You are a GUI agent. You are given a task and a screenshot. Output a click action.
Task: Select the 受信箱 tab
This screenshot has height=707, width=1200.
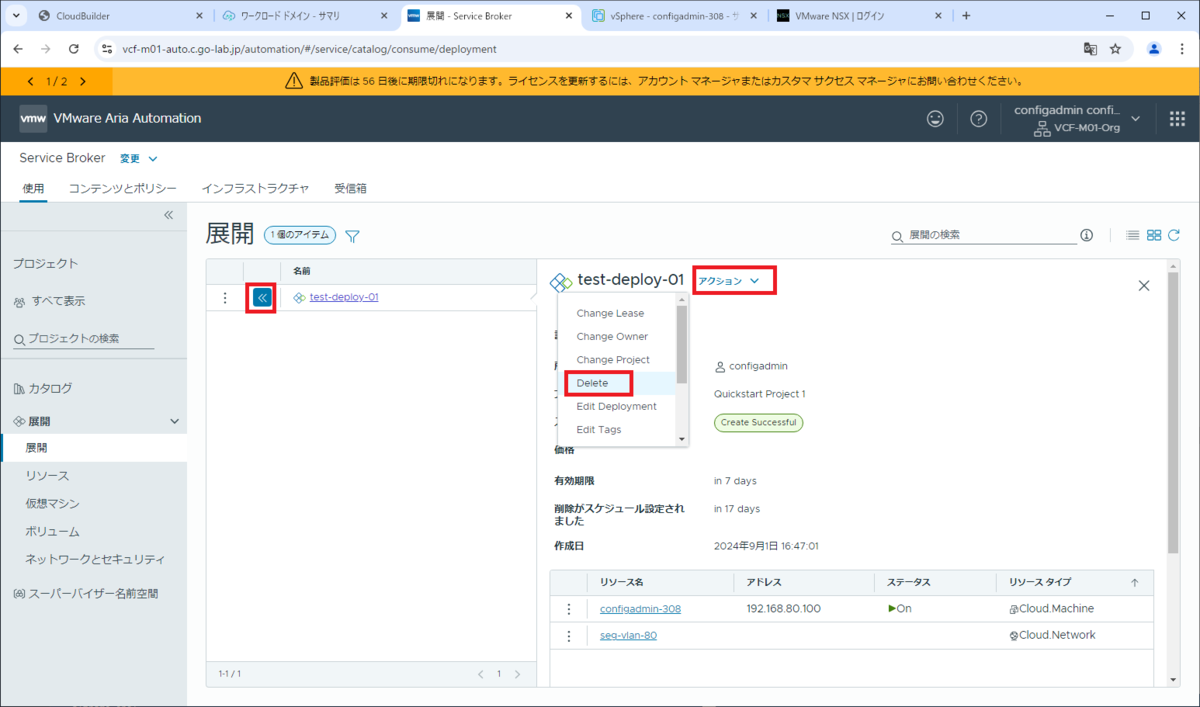(350, 188)
